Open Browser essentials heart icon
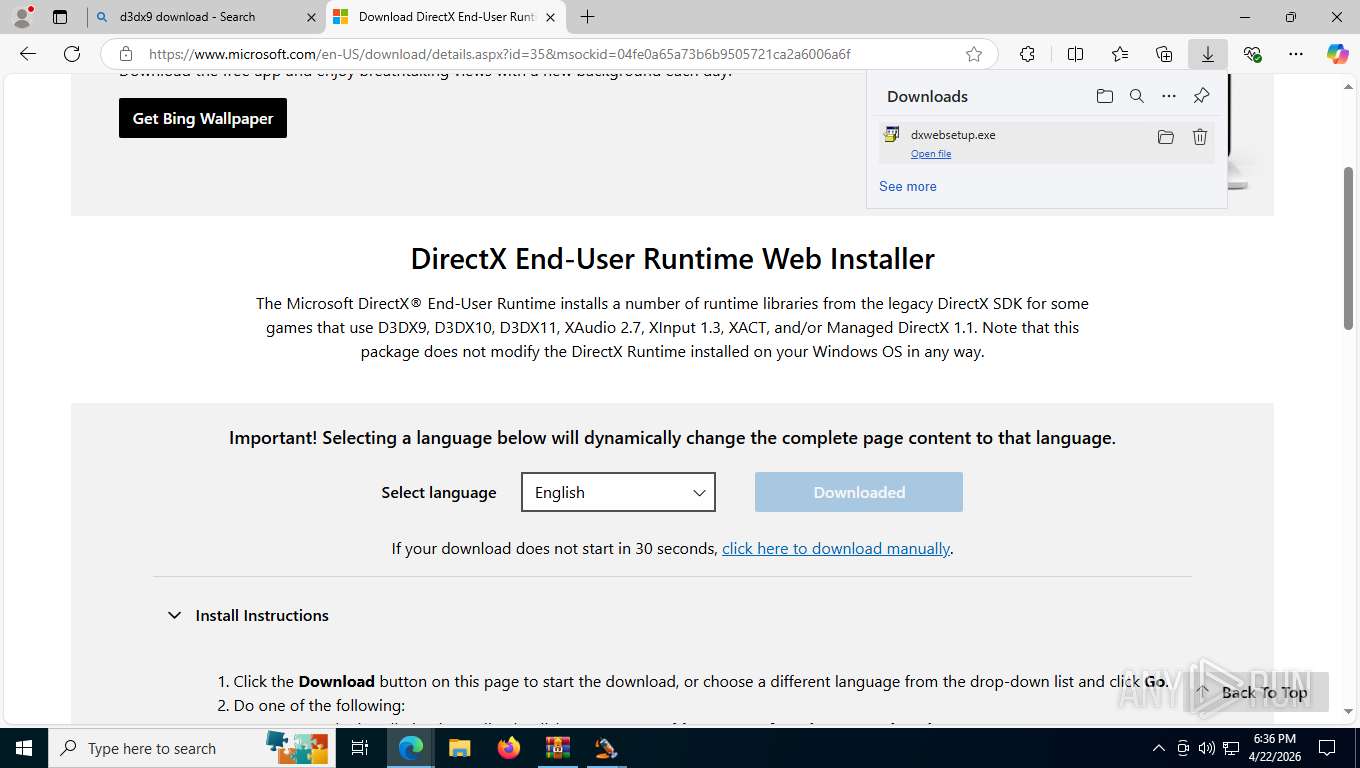This screenshot has height=768, width=1360. pyautogui.click(x=1252, y=54)
